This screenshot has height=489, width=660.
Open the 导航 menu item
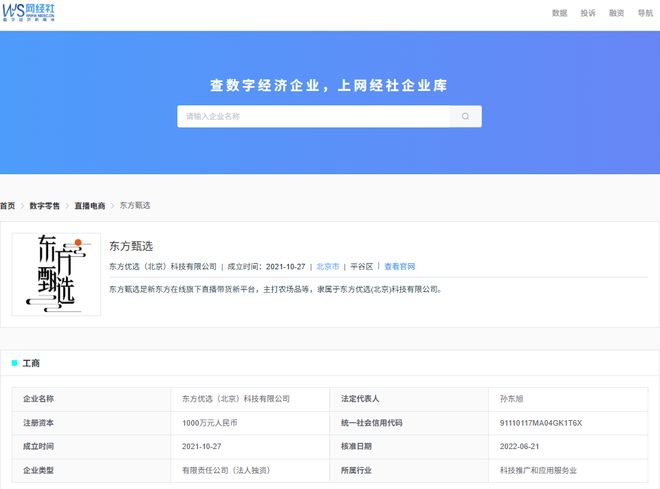(x=645, y=13)
